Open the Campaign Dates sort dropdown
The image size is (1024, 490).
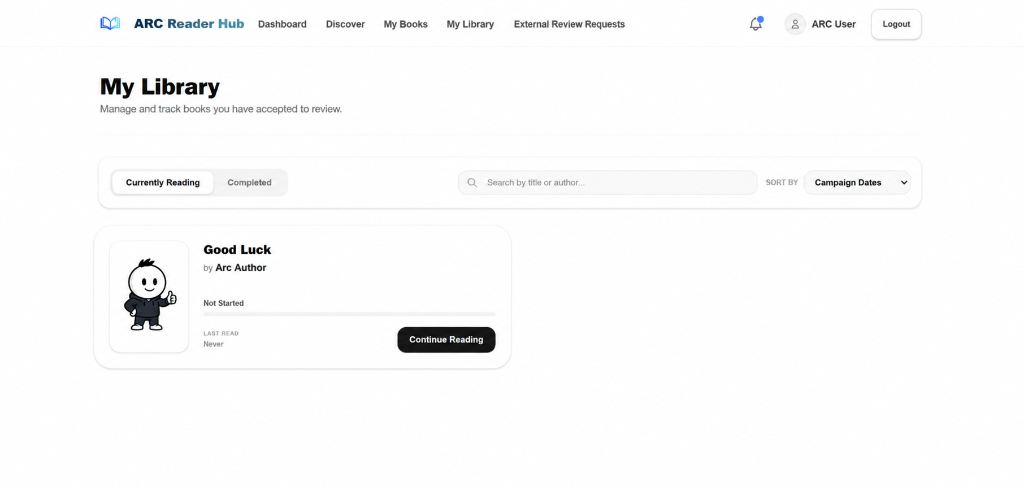click(857, 183)
